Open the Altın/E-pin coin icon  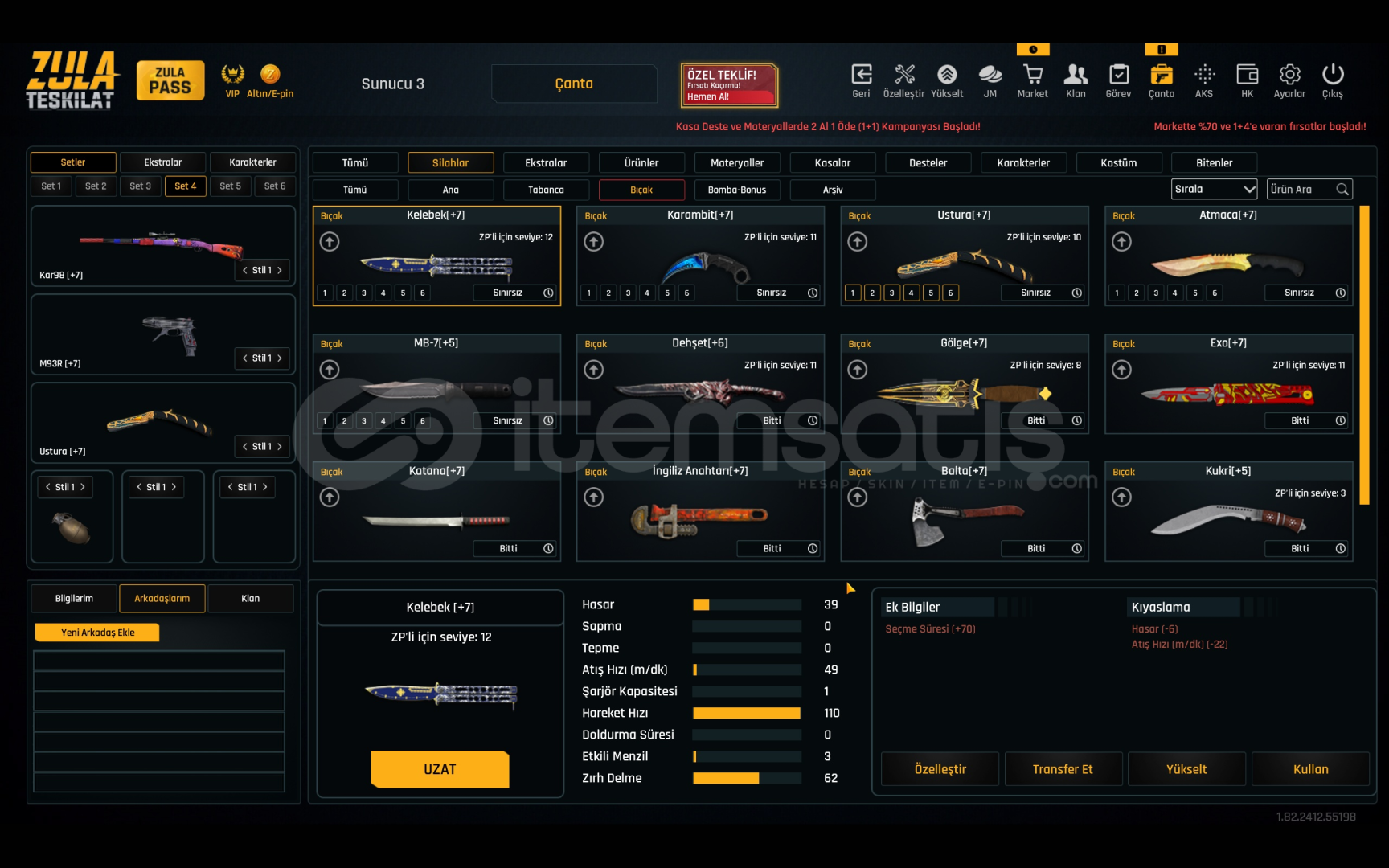[270, 74]
